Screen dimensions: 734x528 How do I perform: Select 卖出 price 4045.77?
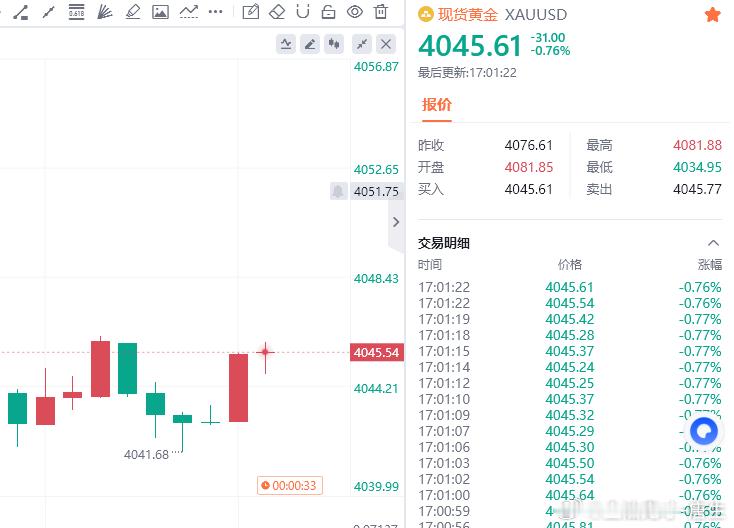pyautogui.click(x=697, y=189)
